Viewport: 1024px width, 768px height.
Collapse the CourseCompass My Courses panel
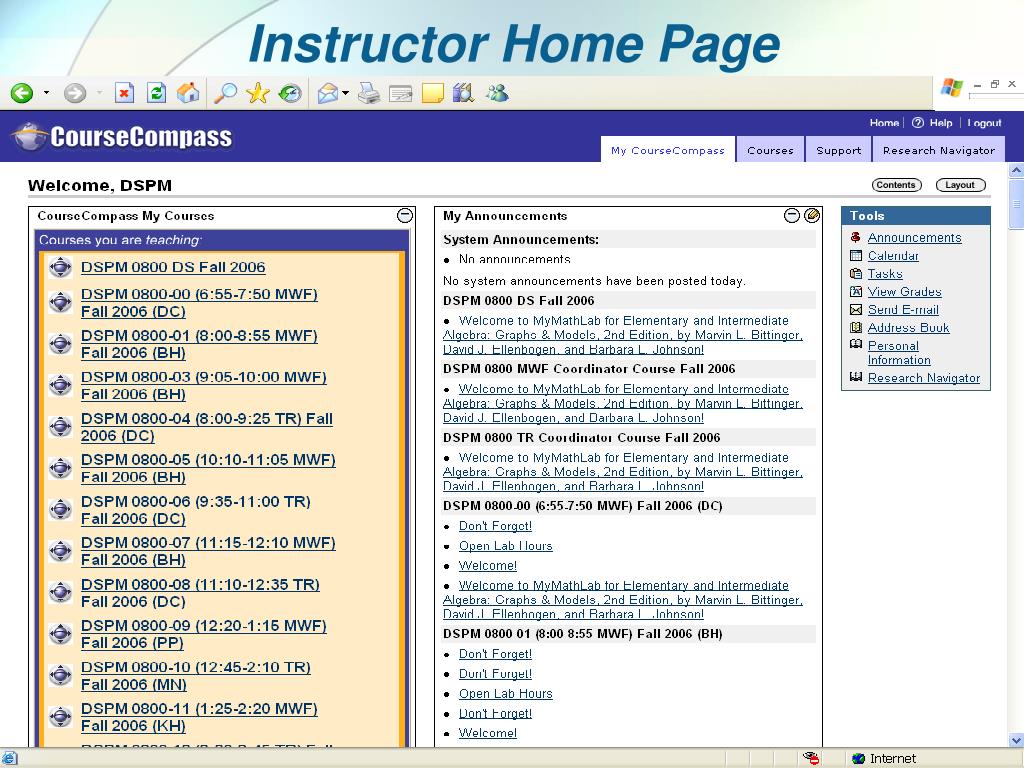point(405,216)
